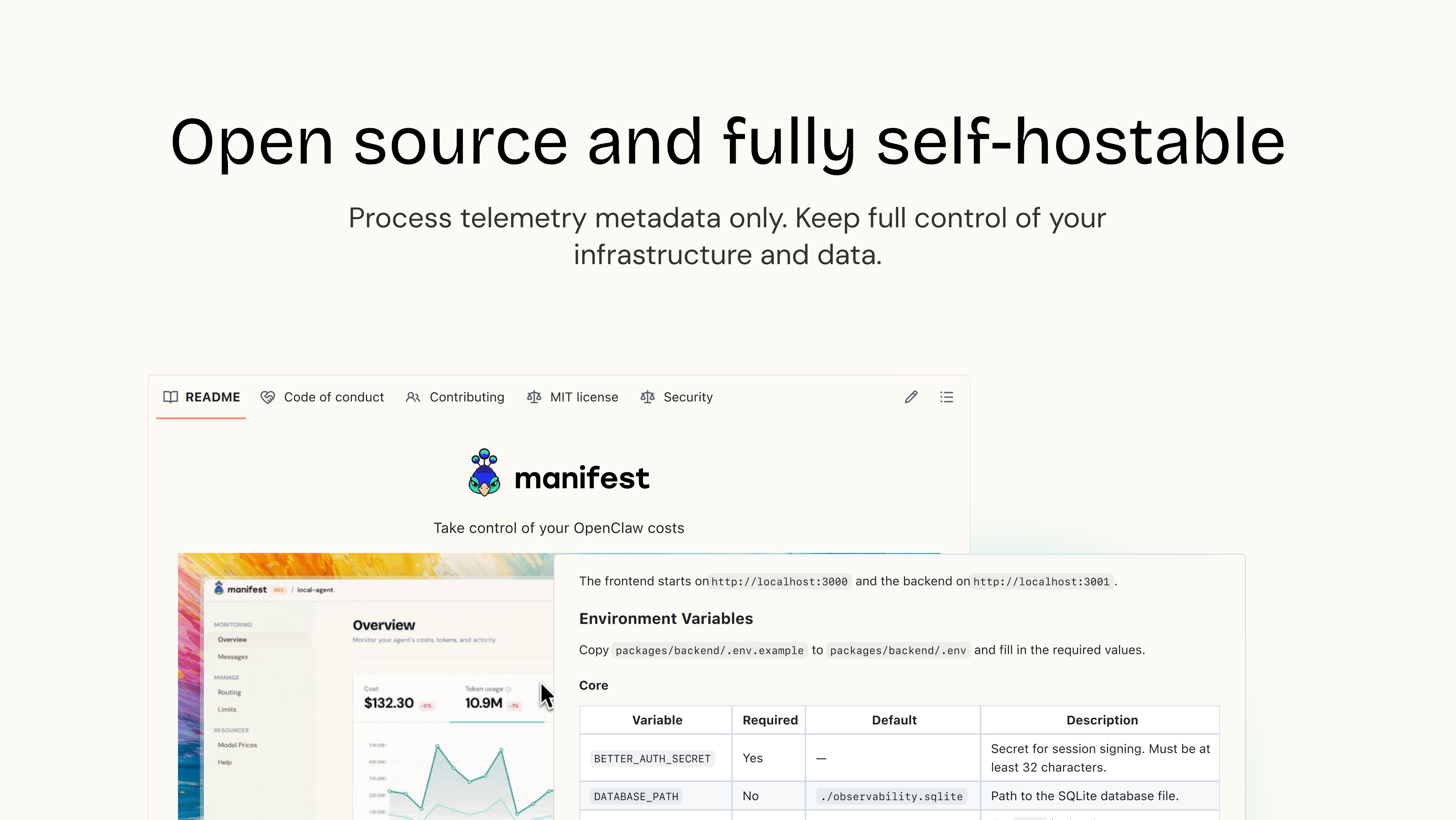The width and height of the screenshot is (1456, 820).
Task: Click the Contributing people icon
Action: [x=413, y=397]
